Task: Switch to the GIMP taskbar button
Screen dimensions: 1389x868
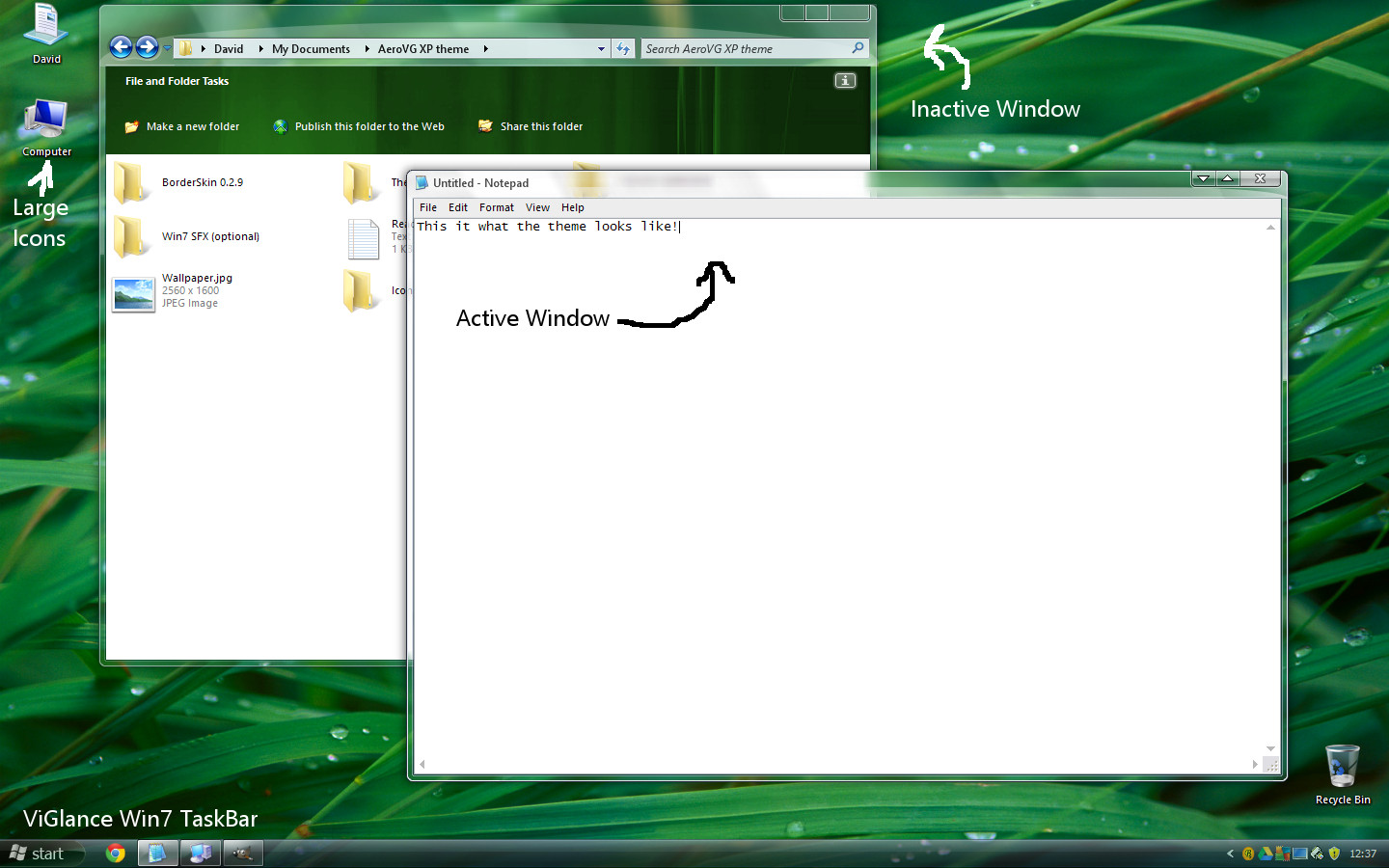Action: click(243, 854)
